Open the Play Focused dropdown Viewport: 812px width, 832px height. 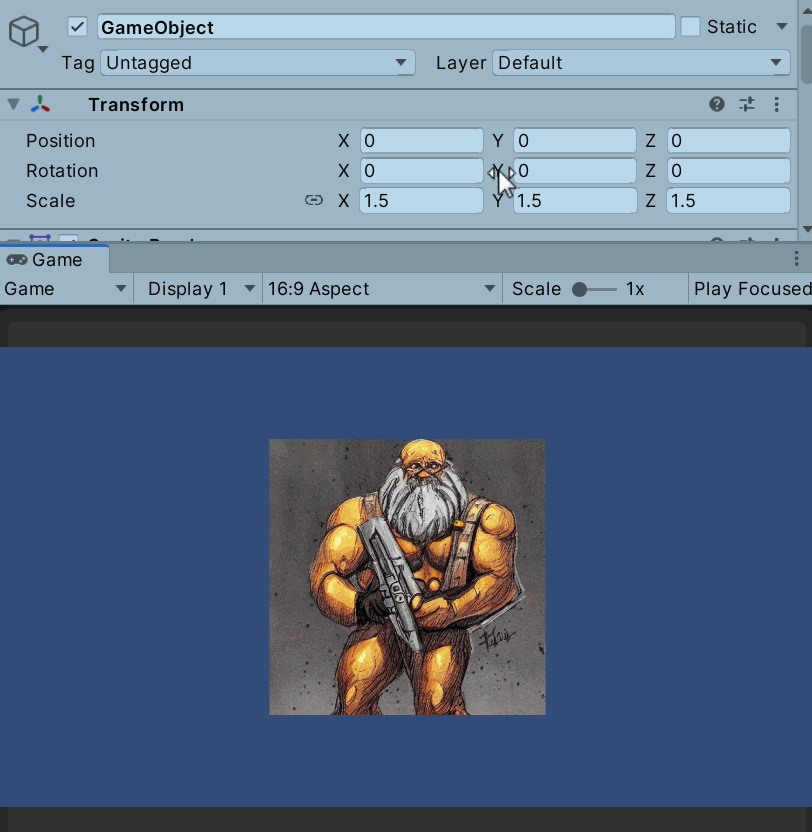click(751, 289)
